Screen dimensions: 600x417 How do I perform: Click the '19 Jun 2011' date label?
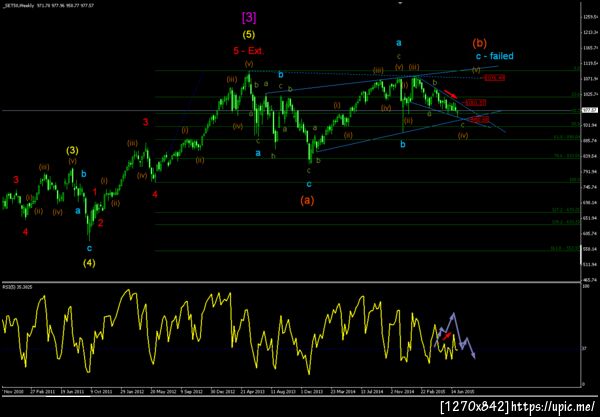[72, 392]
